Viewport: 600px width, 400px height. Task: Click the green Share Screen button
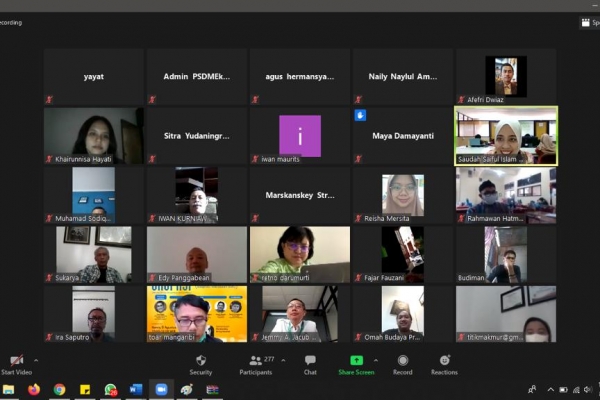click(x=356, y=364)
